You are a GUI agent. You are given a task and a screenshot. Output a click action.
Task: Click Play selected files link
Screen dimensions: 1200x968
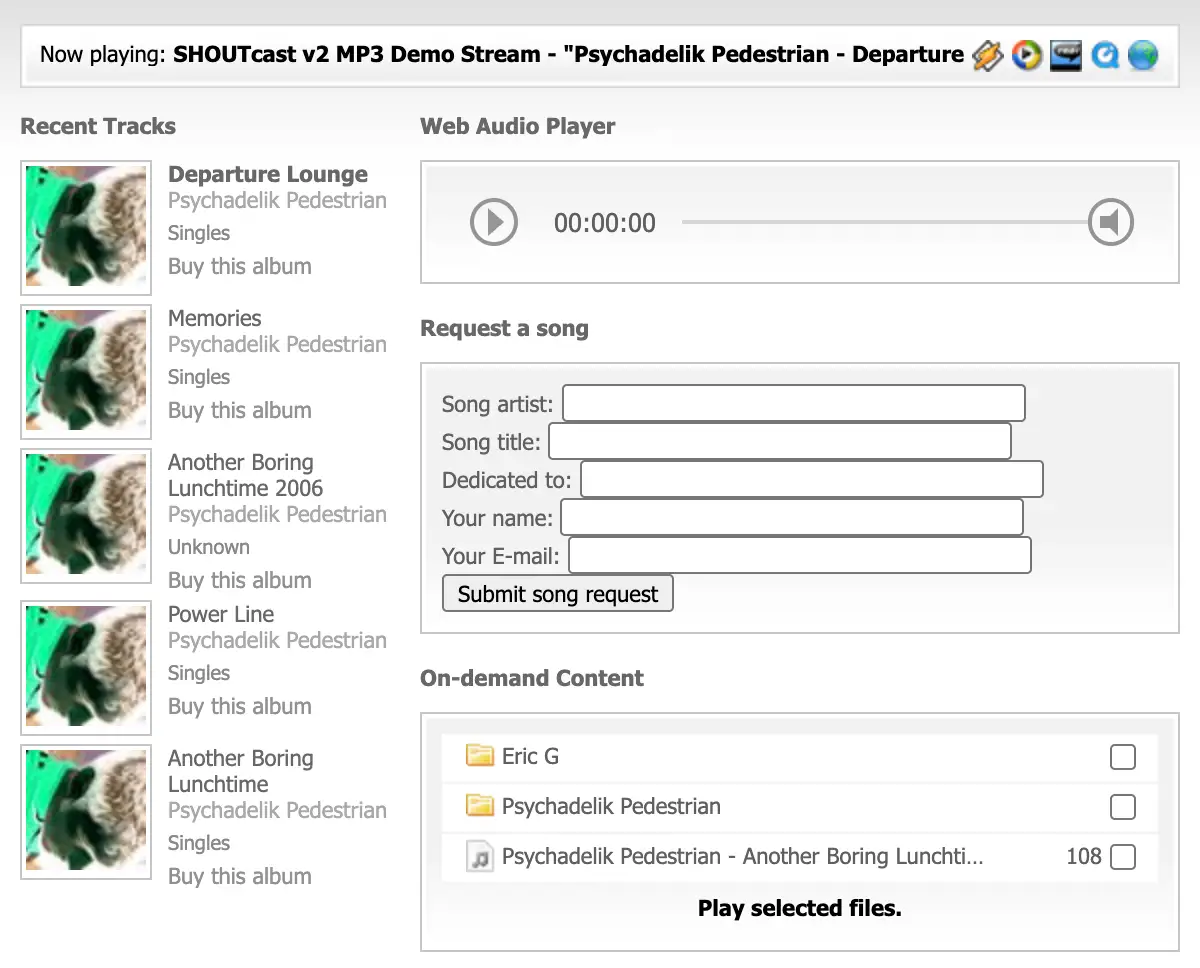coord(800,909)
